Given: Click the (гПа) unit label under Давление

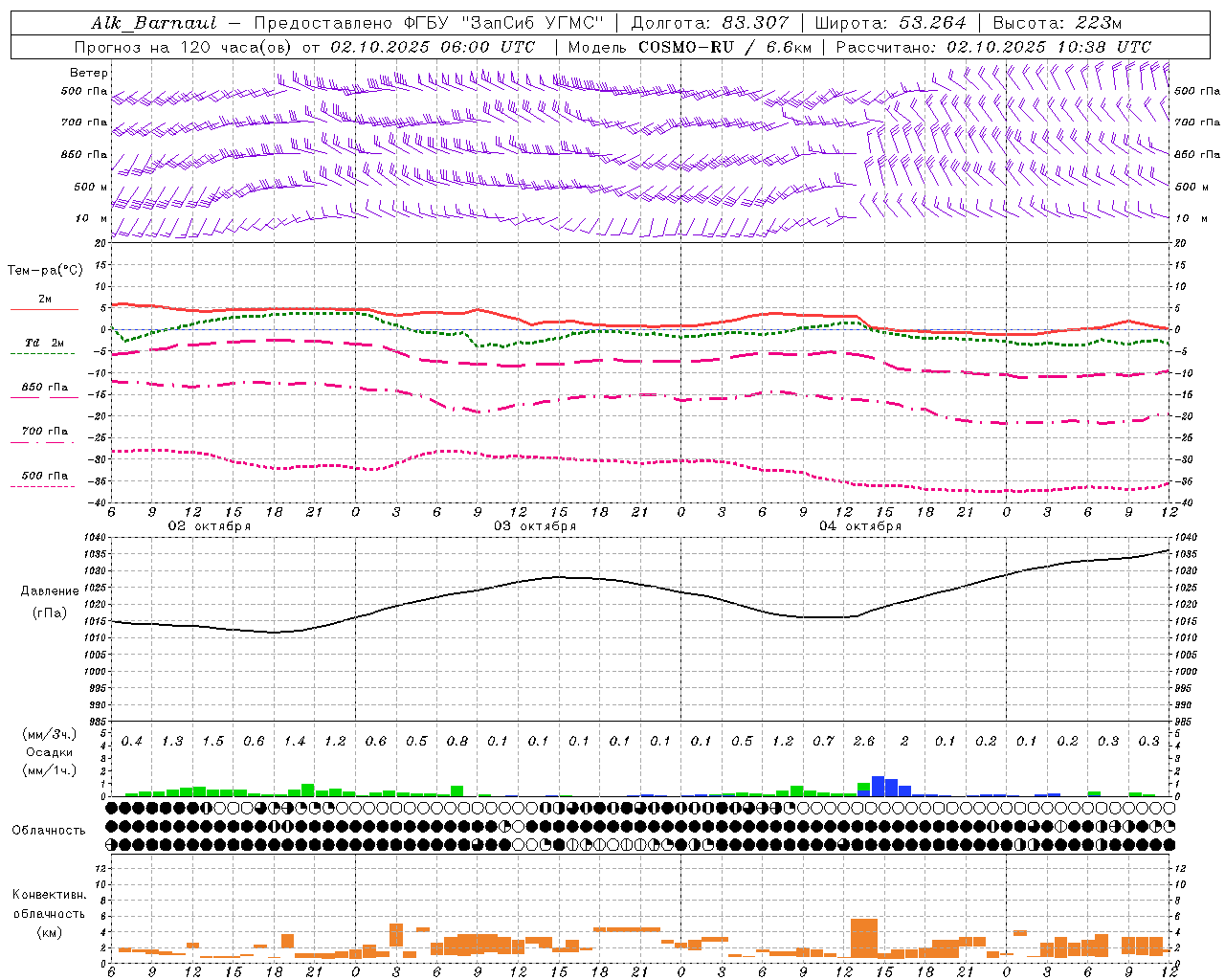Looking at the screenshot, I should coord(50,613).
